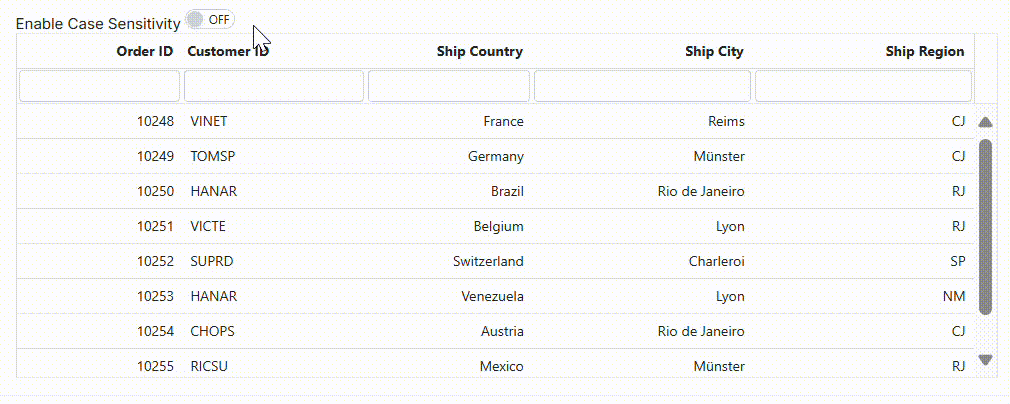1010x404 pixels.
Task: Click the scroll up arrow
Action: pyautogui.click(x=985, y=123)
